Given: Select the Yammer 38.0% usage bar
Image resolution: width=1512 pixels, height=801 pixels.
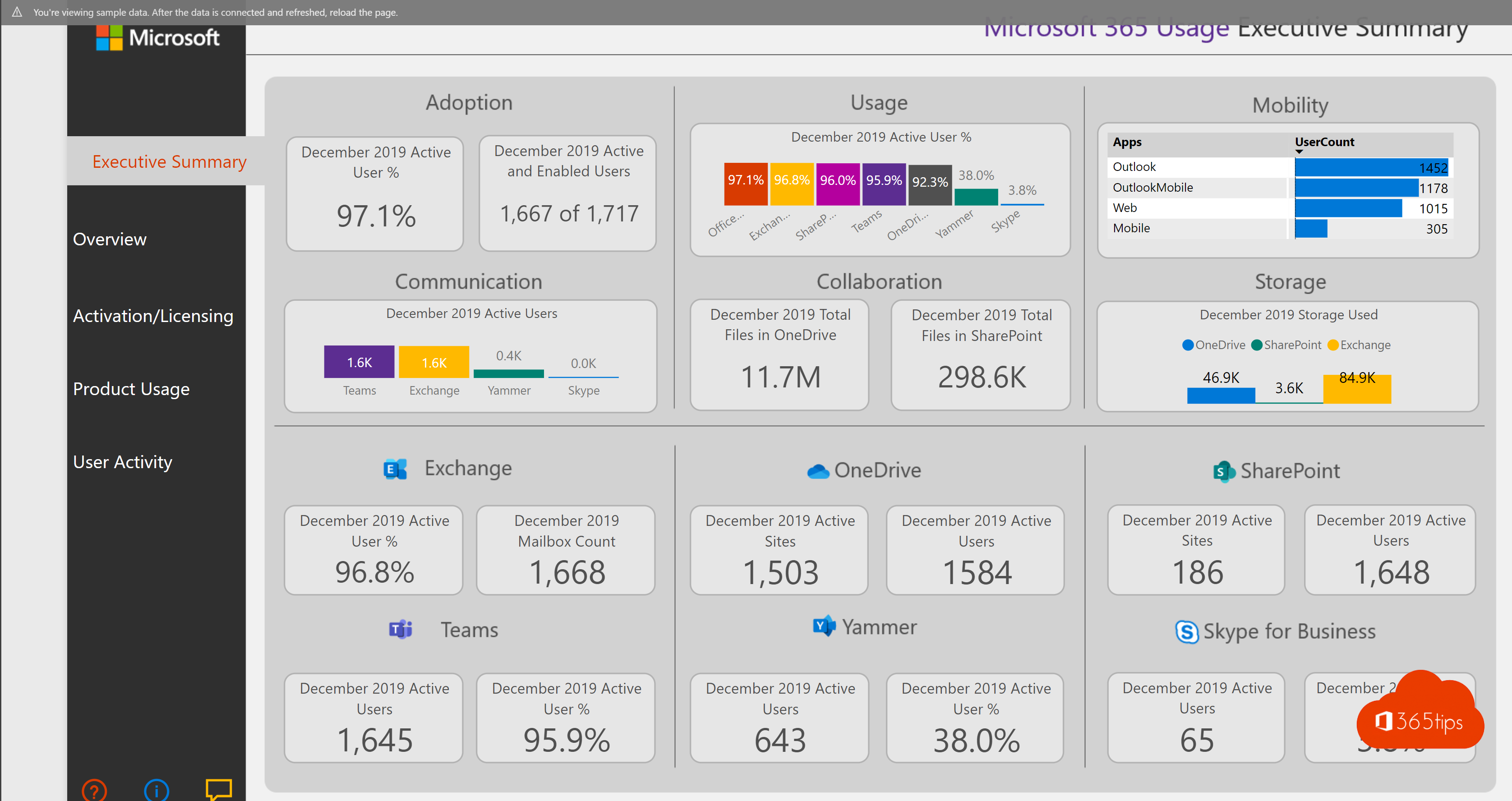Looking at the screenshot, I should 976,197.
